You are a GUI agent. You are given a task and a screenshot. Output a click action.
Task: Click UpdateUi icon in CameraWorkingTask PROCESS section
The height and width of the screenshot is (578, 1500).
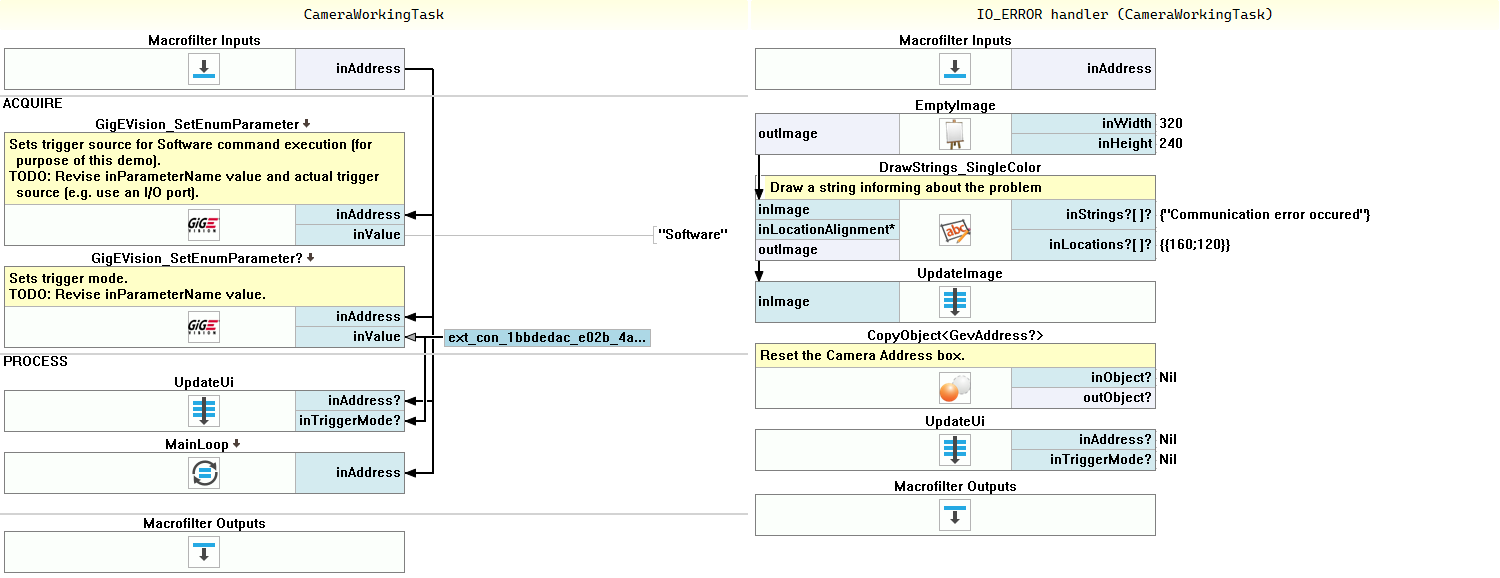coord(204,410)
